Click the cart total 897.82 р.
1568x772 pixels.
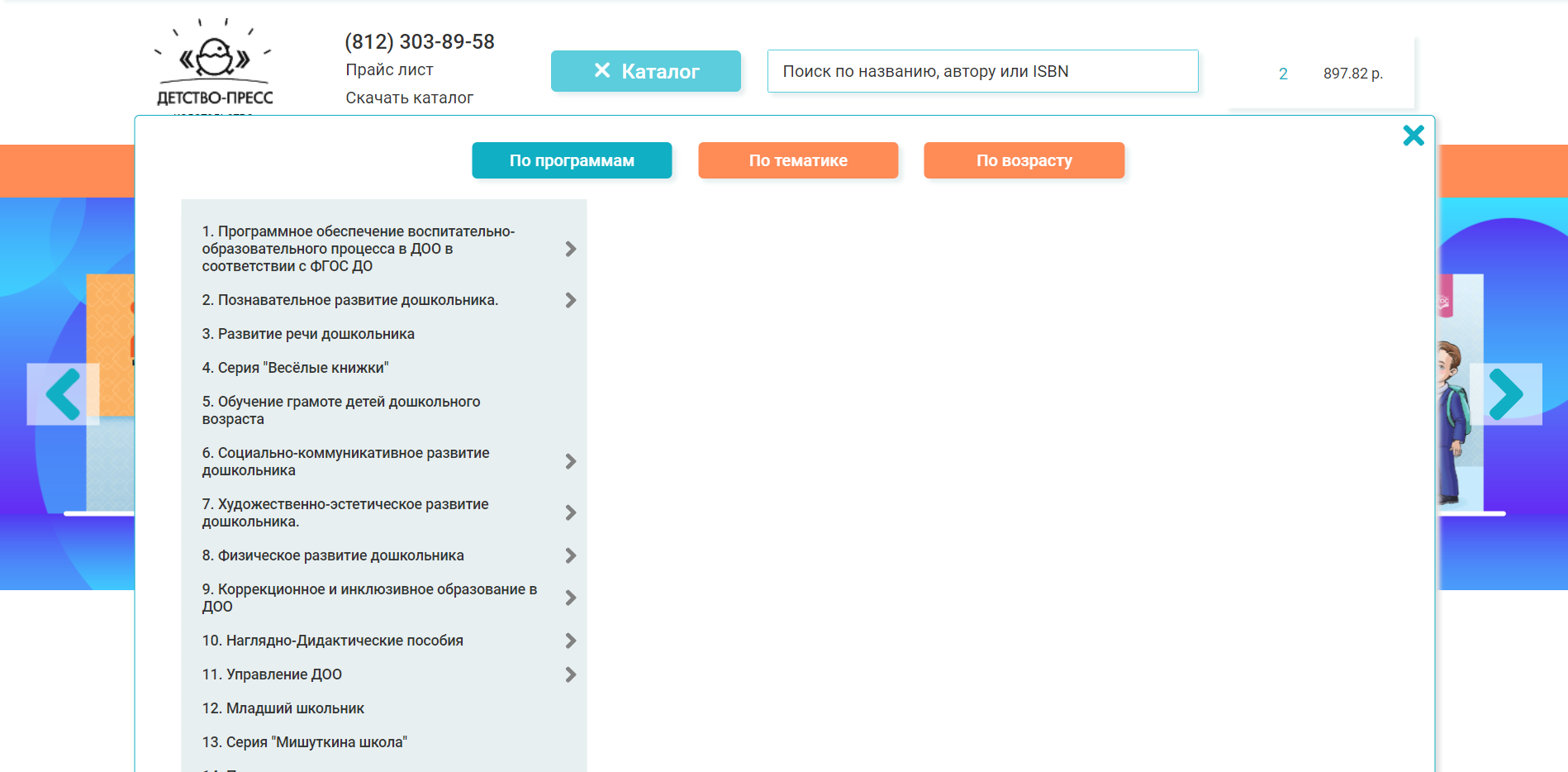[x=1353, y=74]
